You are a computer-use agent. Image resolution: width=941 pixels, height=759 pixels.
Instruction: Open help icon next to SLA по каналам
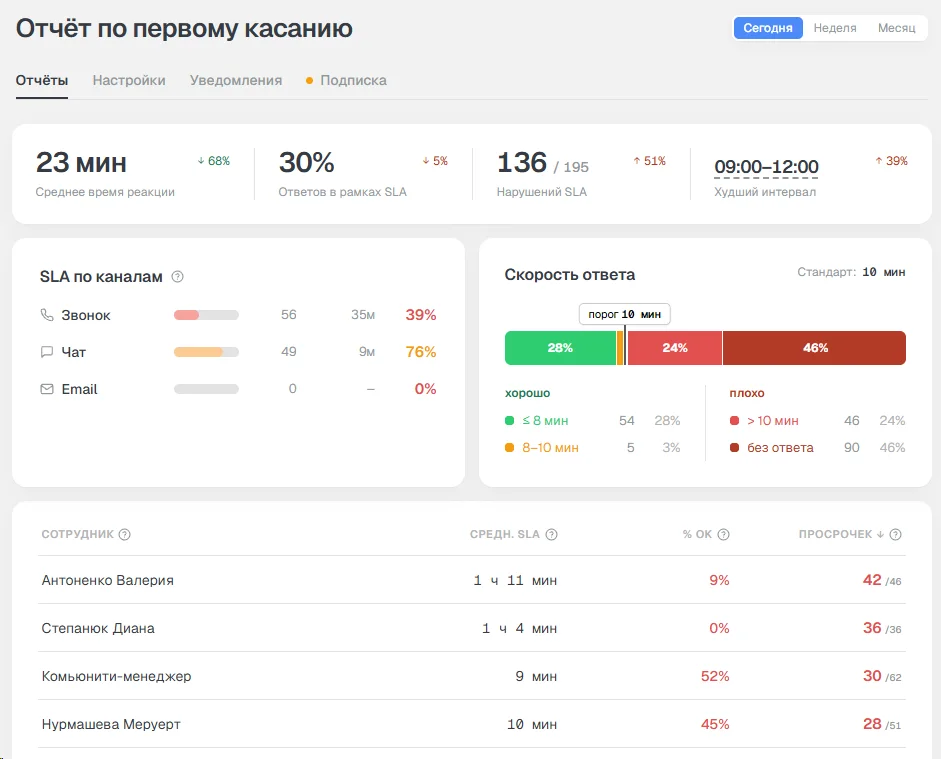click(x=177, y=277)
